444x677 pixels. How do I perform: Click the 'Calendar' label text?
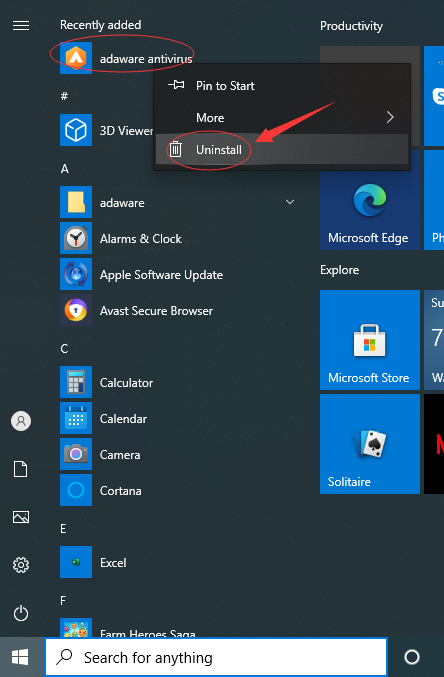click(x=124, y=419)
